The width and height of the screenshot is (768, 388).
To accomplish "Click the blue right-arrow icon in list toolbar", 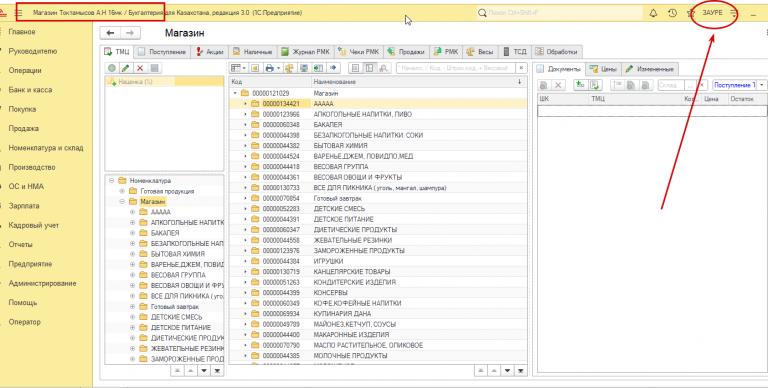I will coord(333,68).
